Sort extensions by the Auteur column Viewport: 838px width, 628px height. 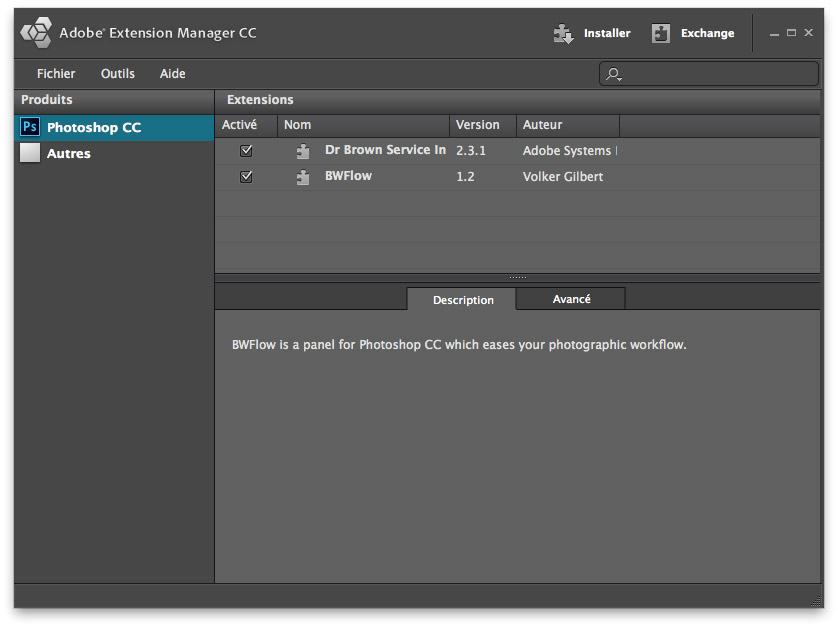click(x=568, y=125)
